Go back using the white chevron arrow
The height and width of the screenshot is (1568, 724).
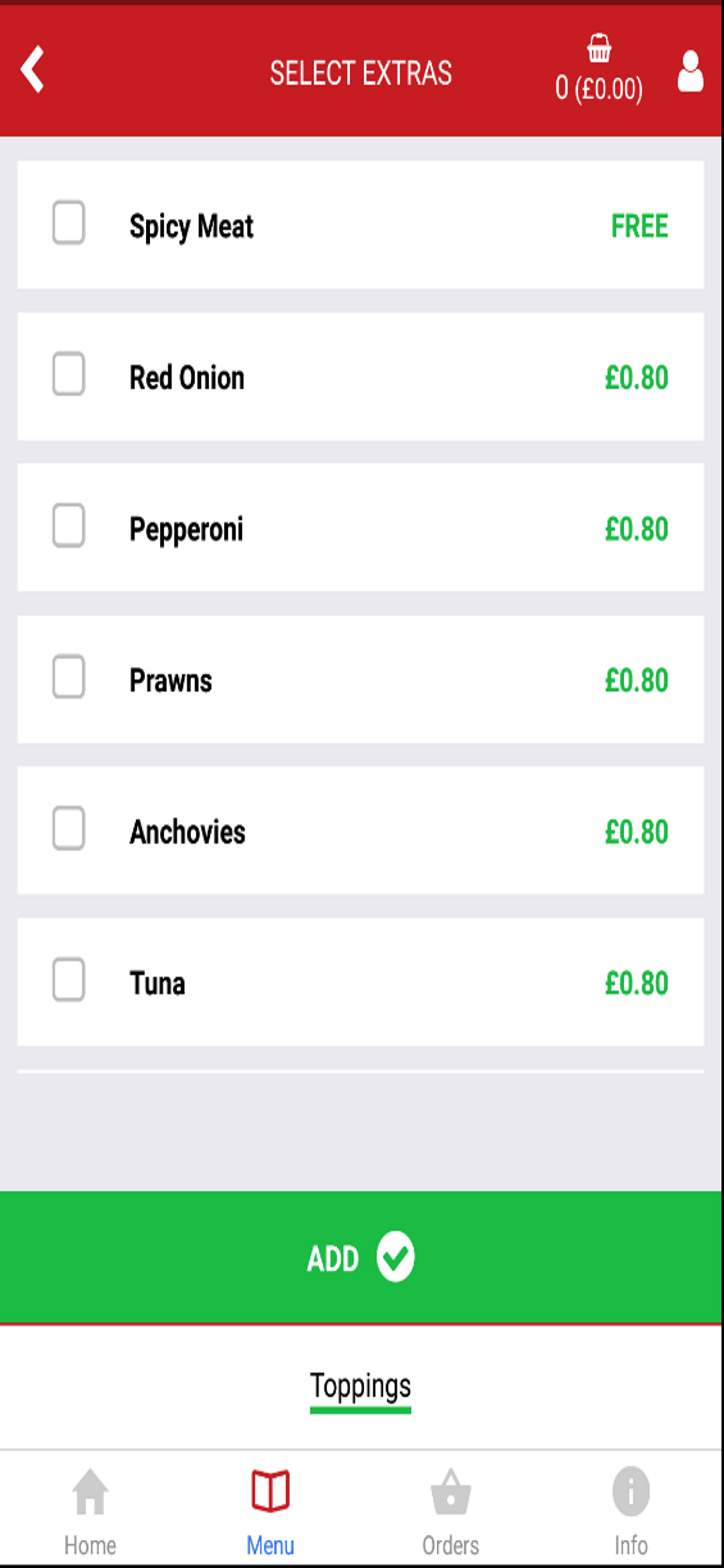(32, 69)
